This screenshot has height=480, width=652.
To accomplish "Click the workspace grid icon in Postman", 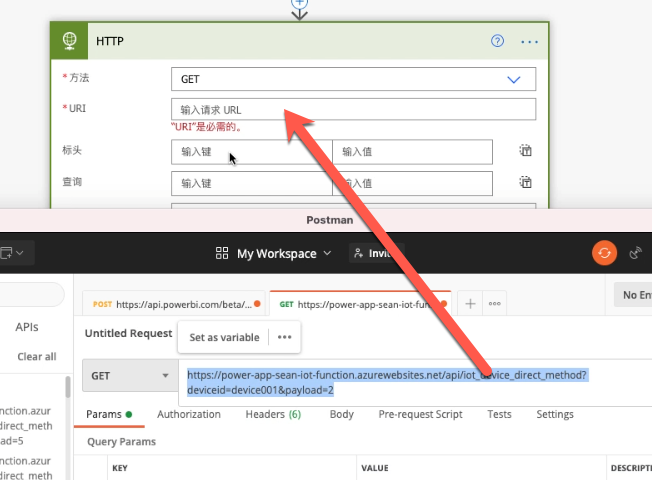I will (x=222, y=253).
